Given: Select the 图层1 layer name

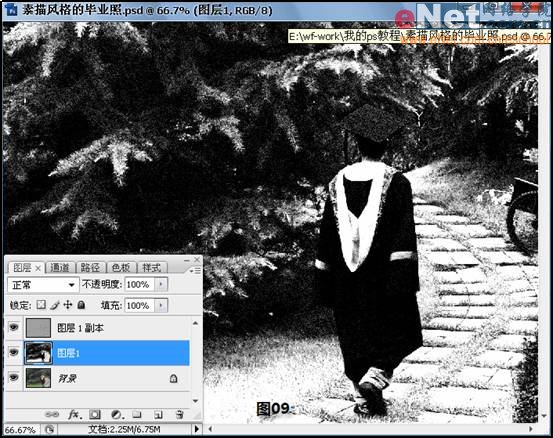Looking at the screenshot, I should tap(68, 353).
